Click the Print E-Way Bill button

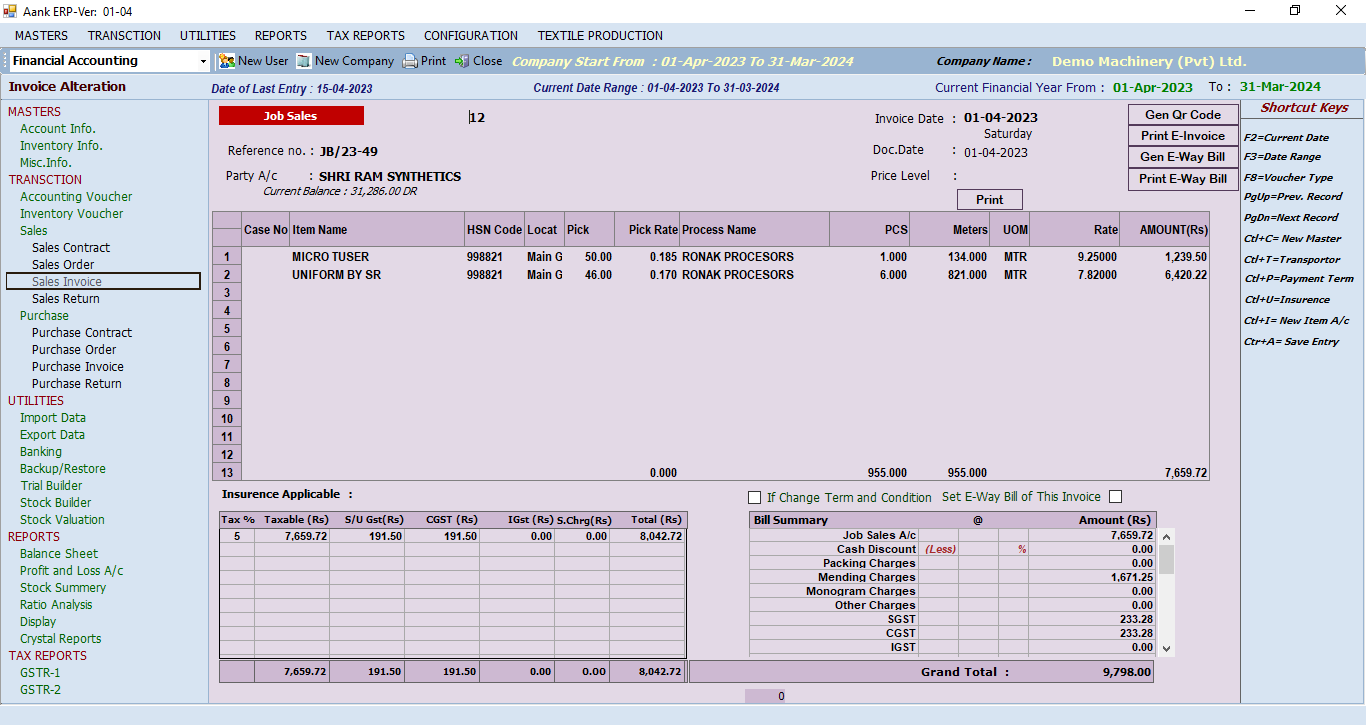(1183, 179)
